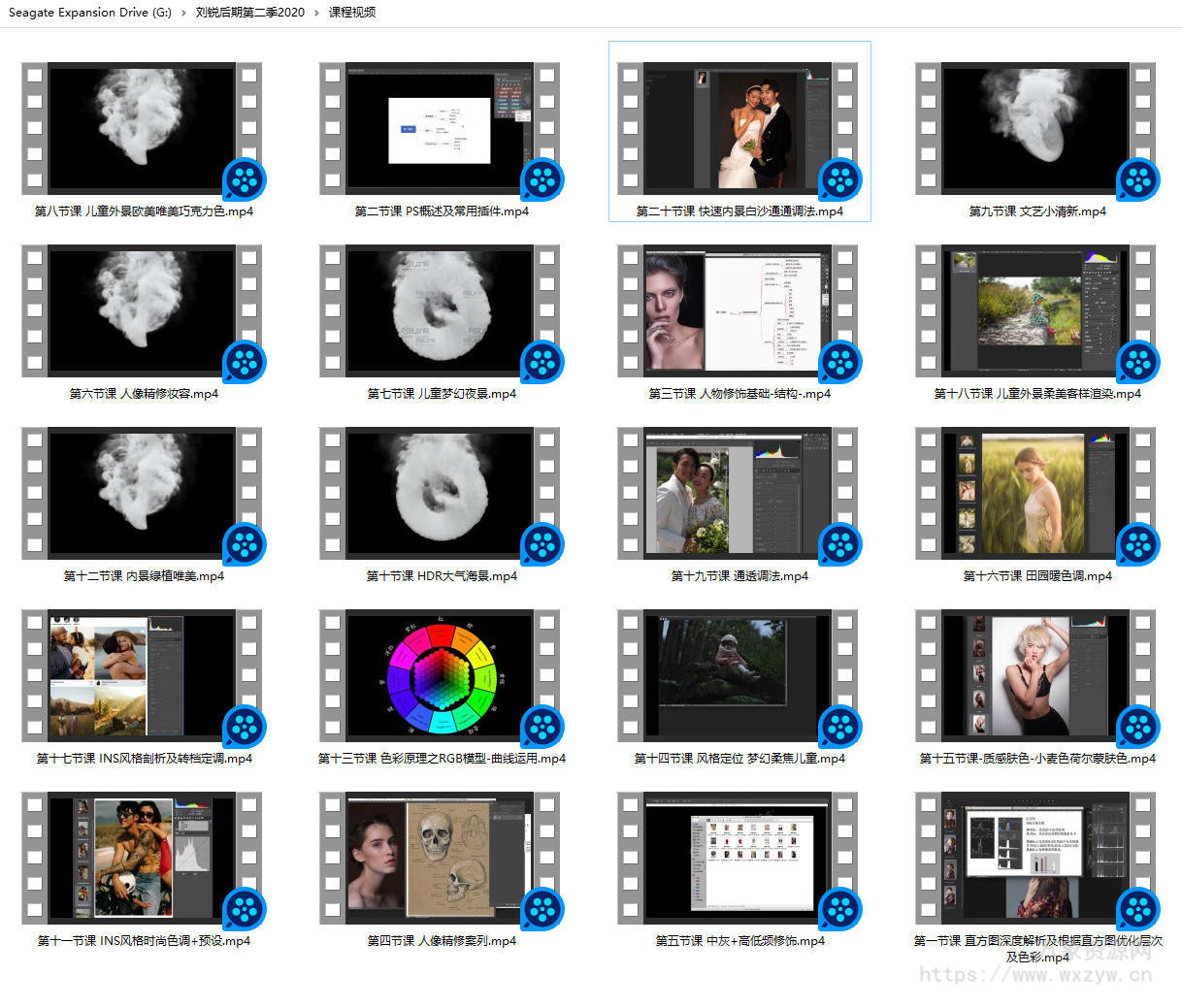The height and width of the screenshot is (1008, 1182).
Task: Select the 第十节课 HDR大气海景 video icon
Action: [x=440, y=493]
